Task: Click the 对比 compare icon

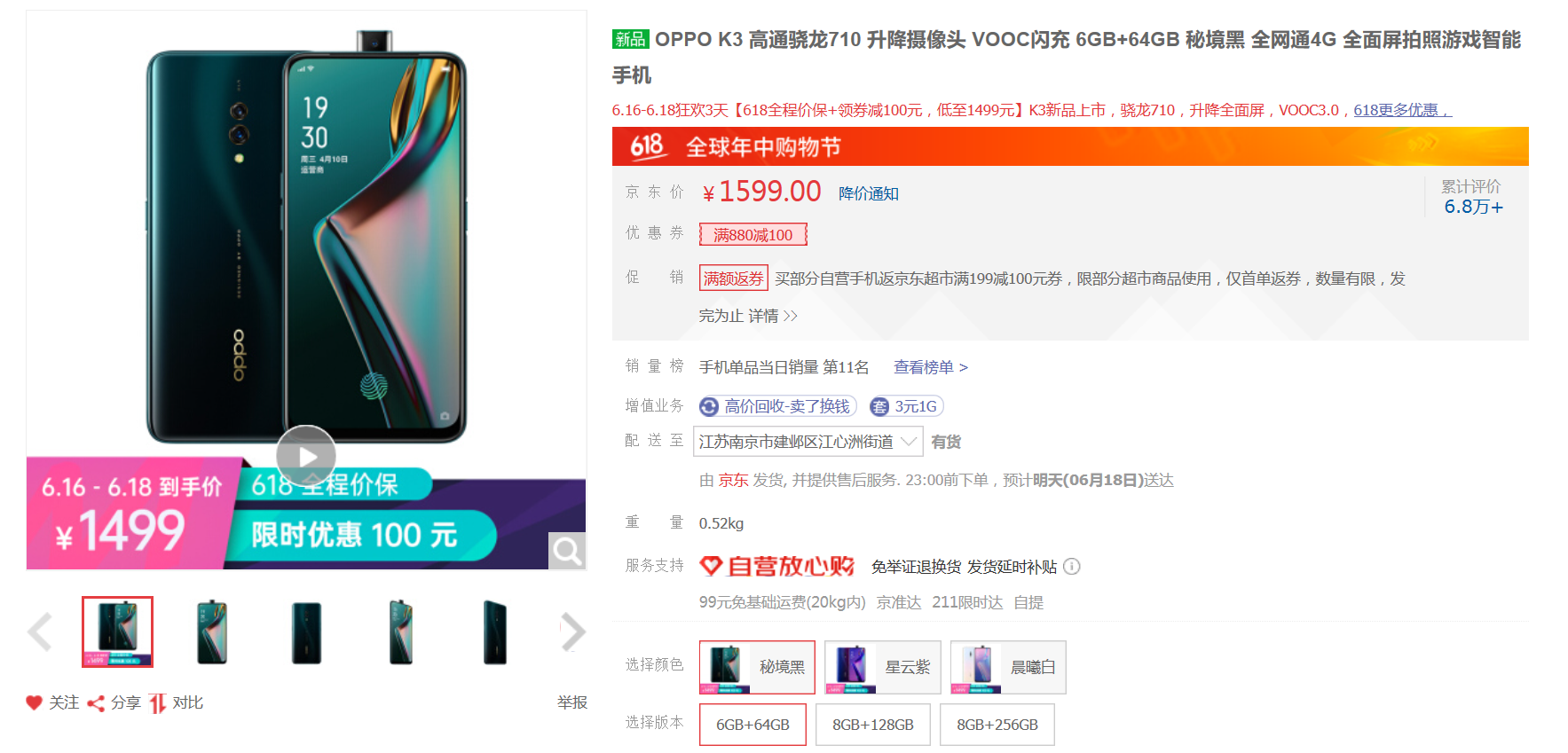Action: click(158, 703)
